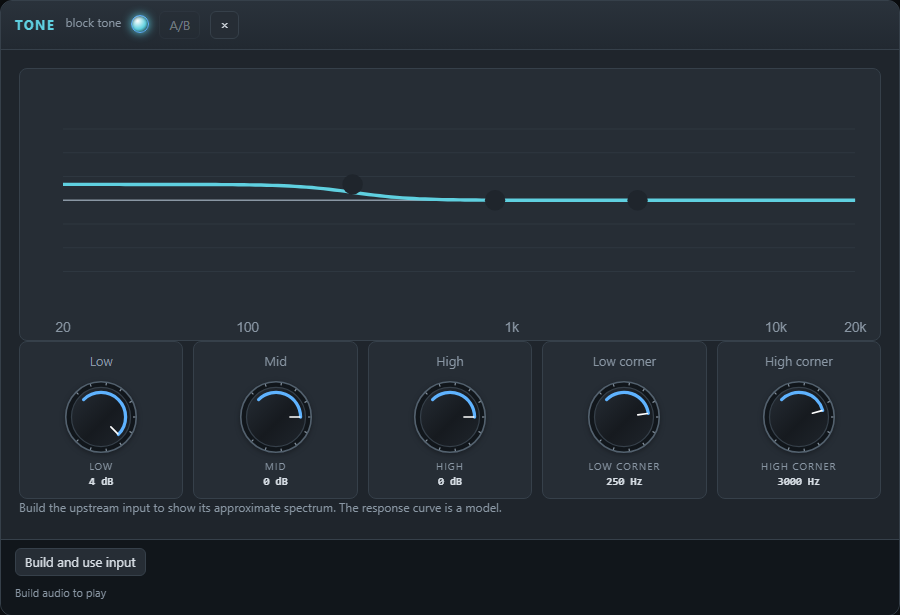Click the 4 dB Low value
The height and width of the screenshot is (615, 900).
101,482
